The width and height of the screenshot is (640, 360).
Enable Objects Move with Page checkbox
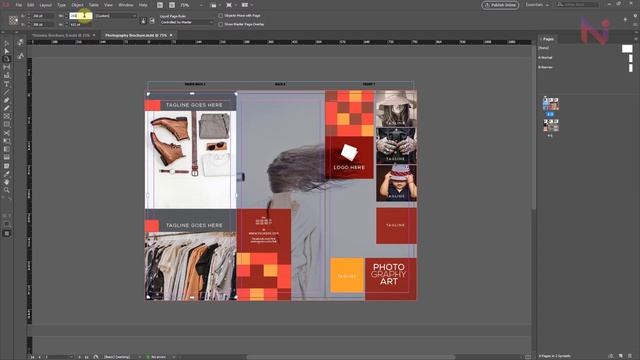221,16
